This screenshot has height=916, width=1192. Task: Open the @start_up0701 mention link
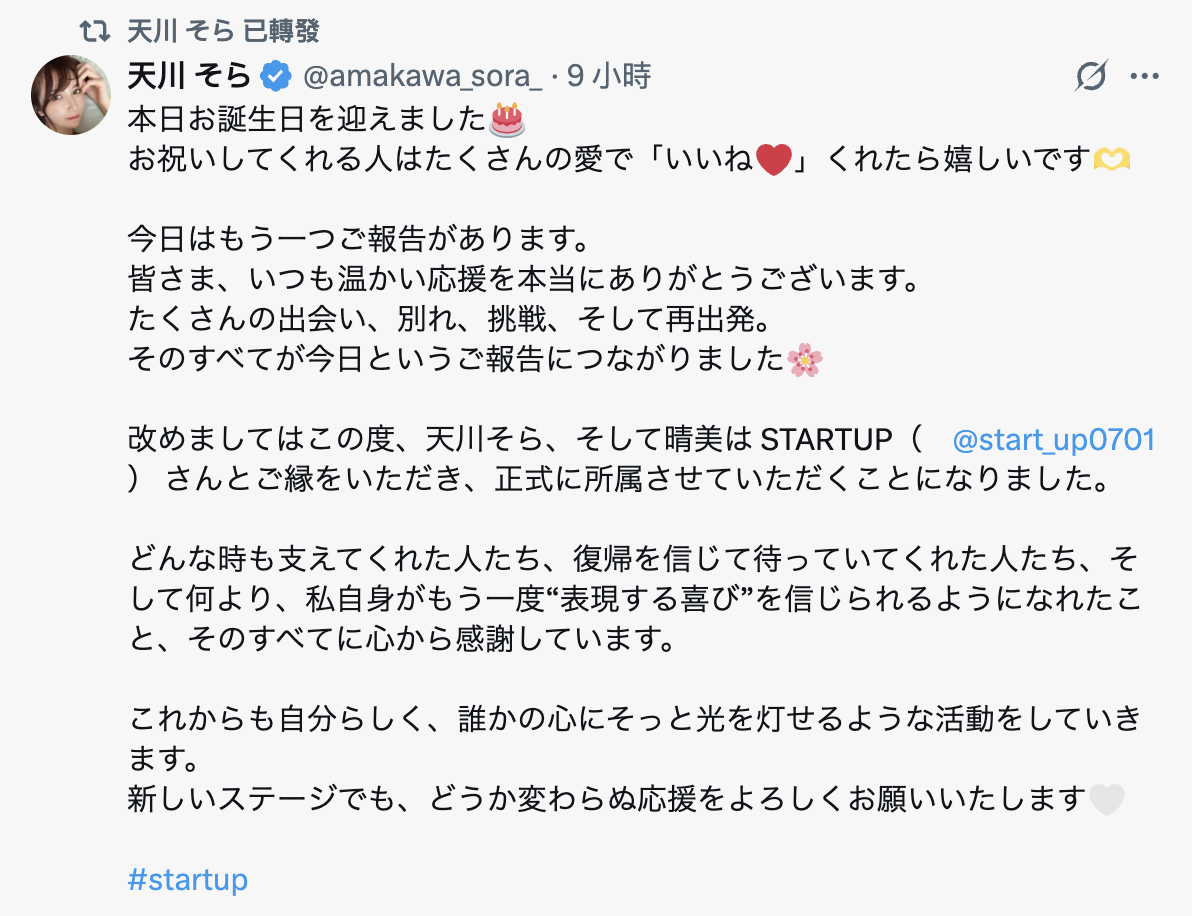pyautogui.click(x=1054, y=440)
